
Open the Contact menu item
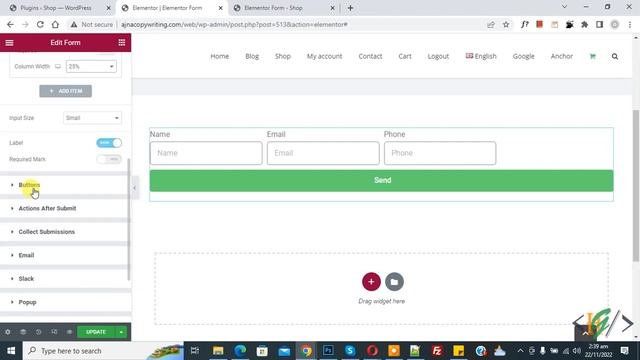(370, 56)
